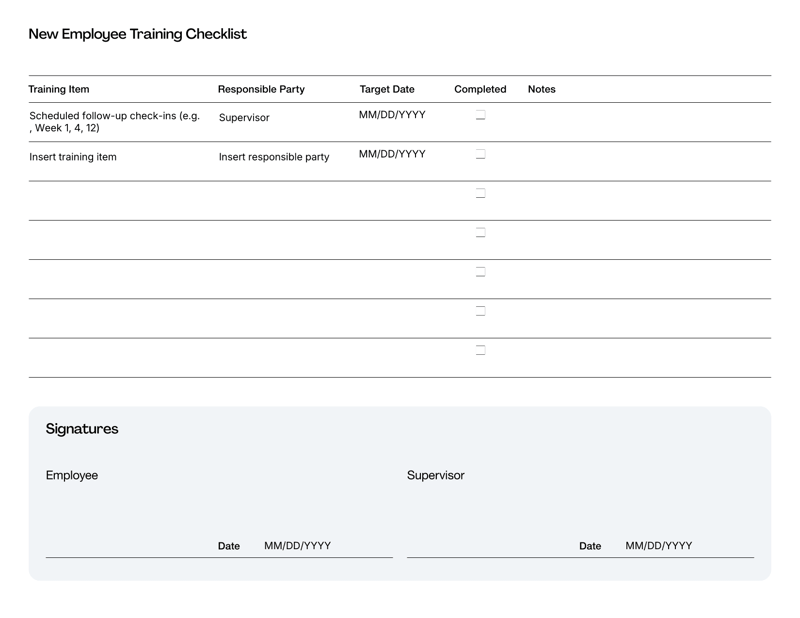The image size is (800, 618).
Task: Tick the Completed checkbox on the second row
Action: (x=481, y=155)
